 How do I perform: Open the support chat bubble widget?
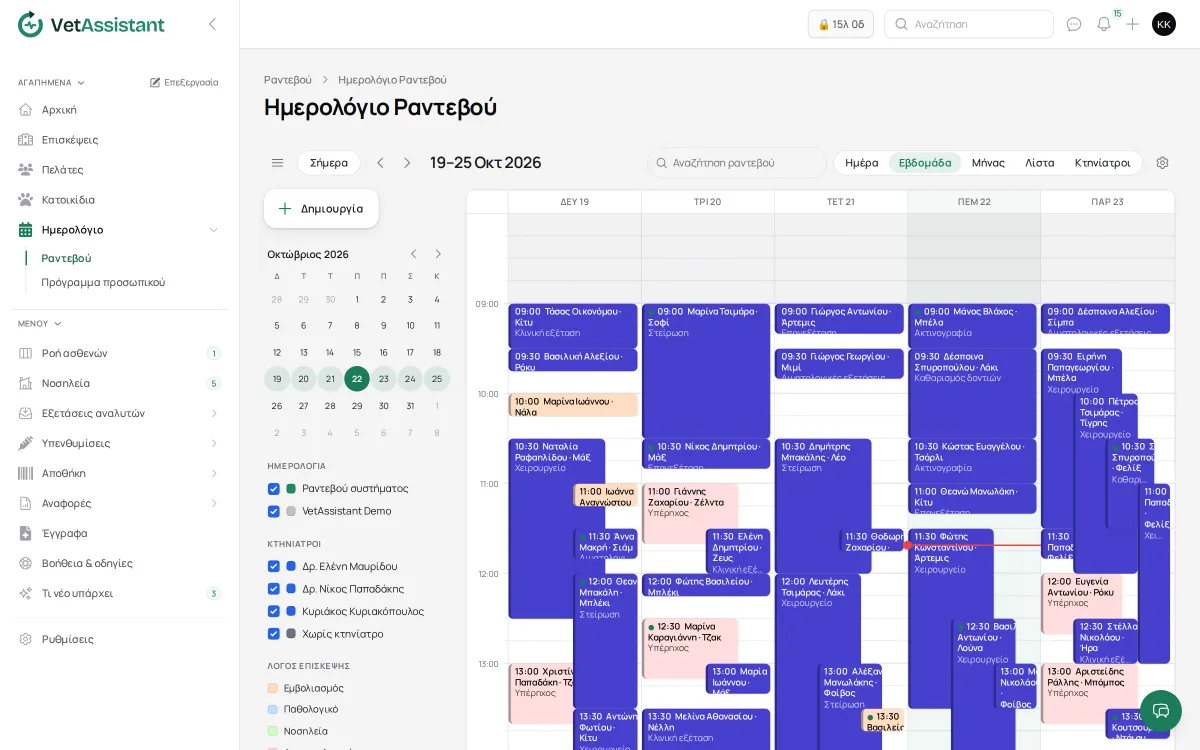pyautogui.click(x=1161, y=711)
